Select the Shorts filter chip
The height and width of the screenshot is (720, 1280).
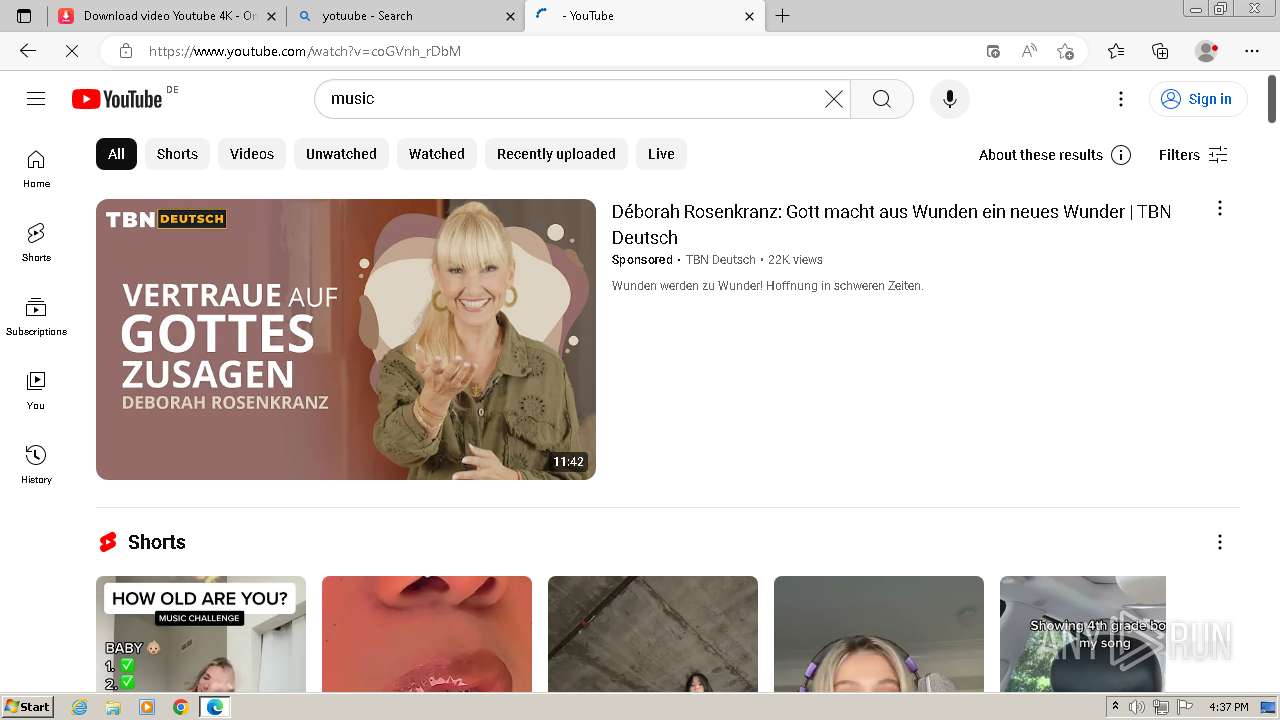[x=177, y=154]
